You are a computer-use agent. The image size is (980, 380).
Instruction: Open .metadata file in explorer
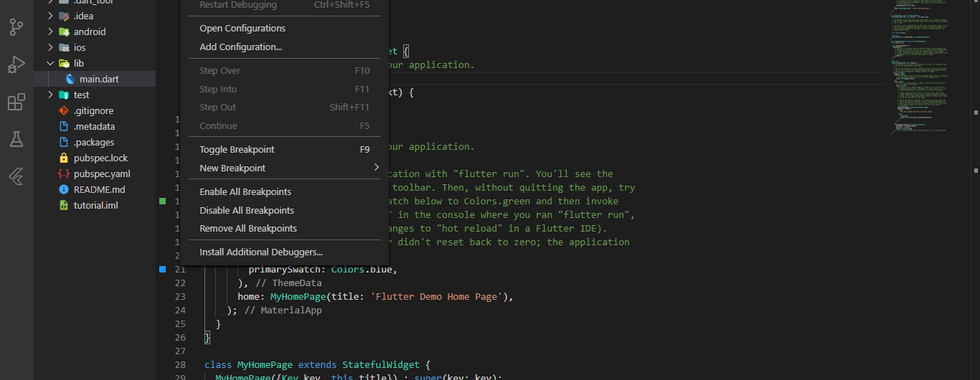[95, 126]
